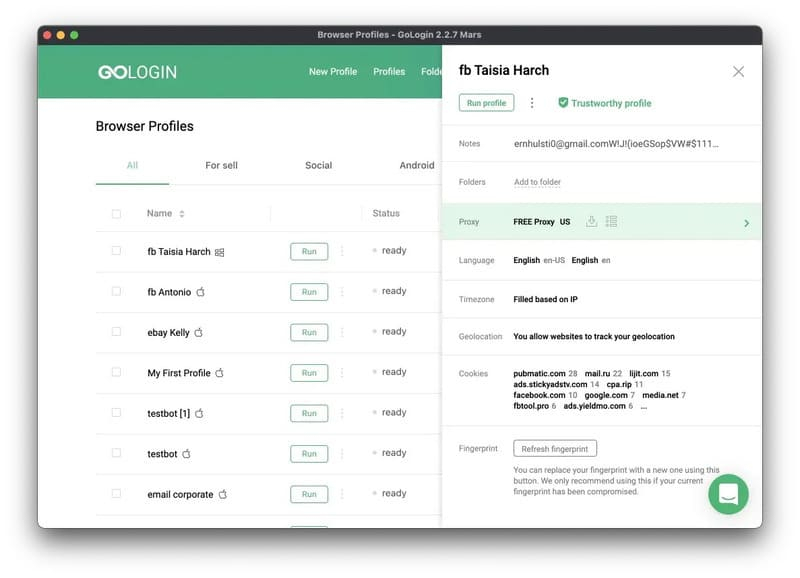This screenshot has height=578, width=800.
Task: Click the Run profile button
Action: 486,103
